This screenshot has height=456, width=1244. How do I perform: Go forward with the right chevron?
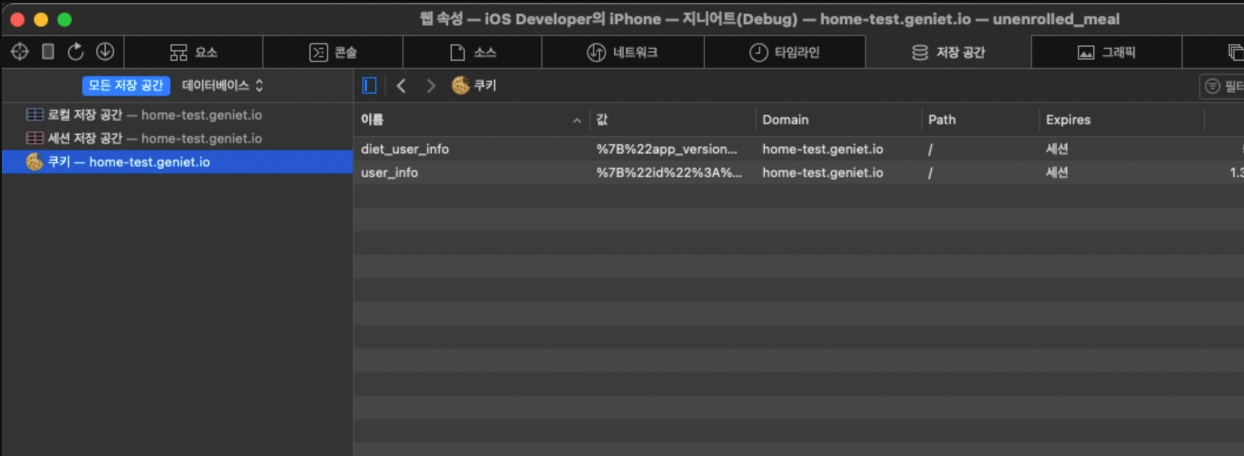[x=431, y=86]
